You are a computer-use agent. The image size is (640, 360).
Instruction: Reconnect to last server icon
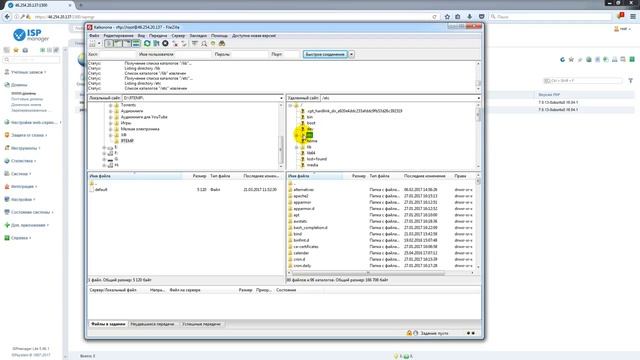(x=184, y=43)
